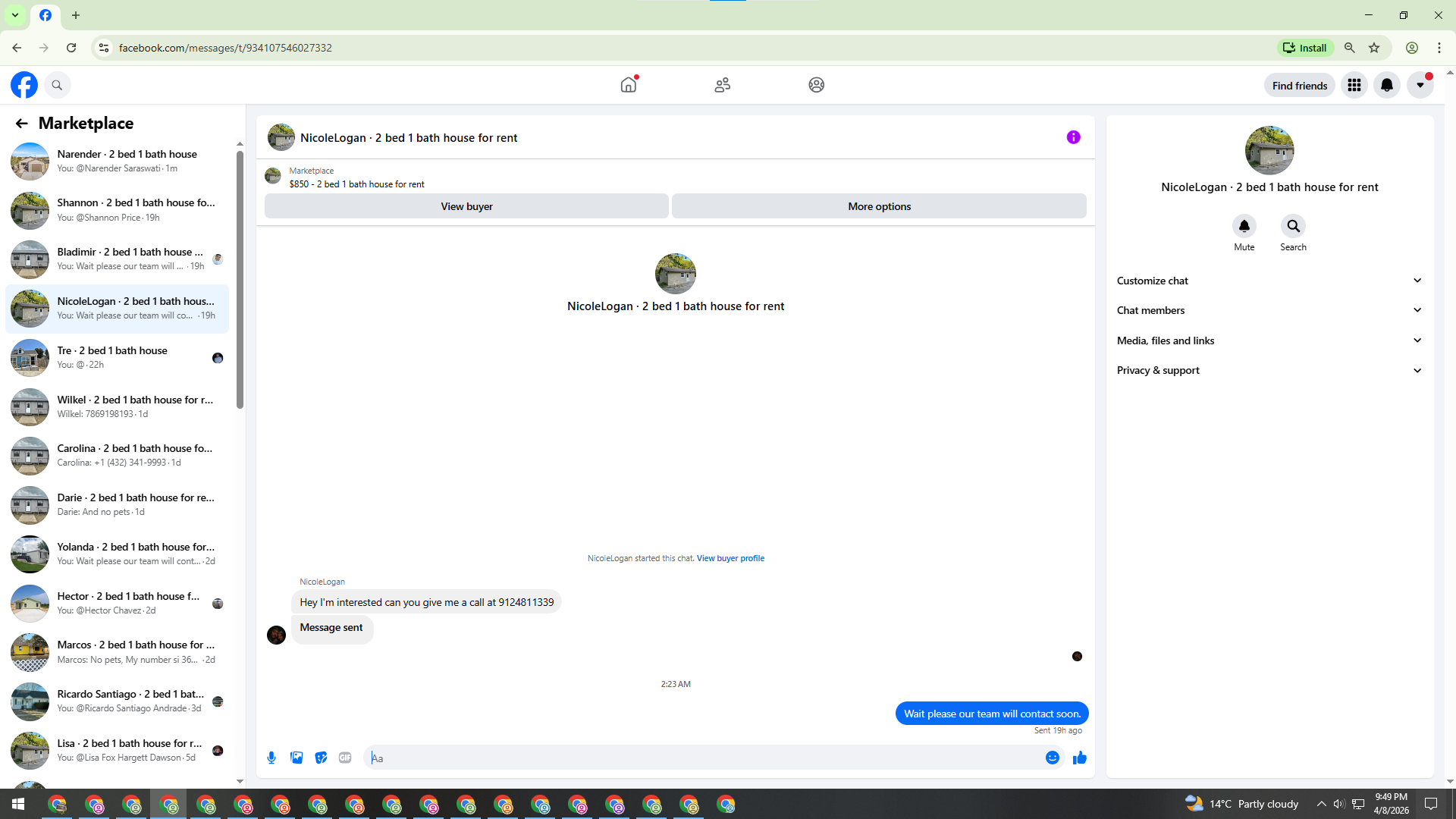Viewport: 1456px width, 819px height.
Task: Go to Facebook Home tab
Action: [629, 85]
